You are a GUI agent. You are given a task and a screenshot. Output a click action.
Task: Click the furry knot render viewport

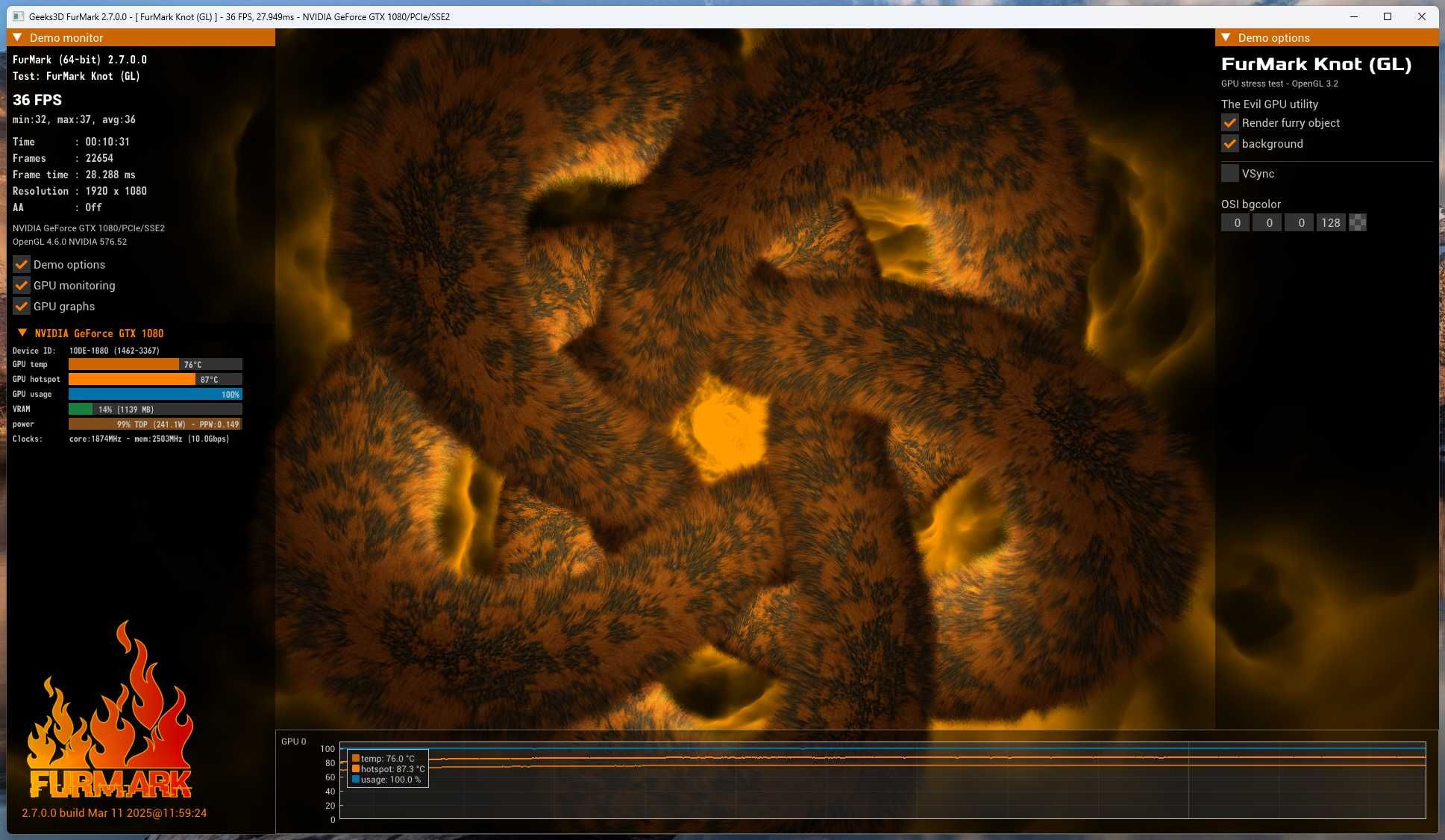coord(745,379)
